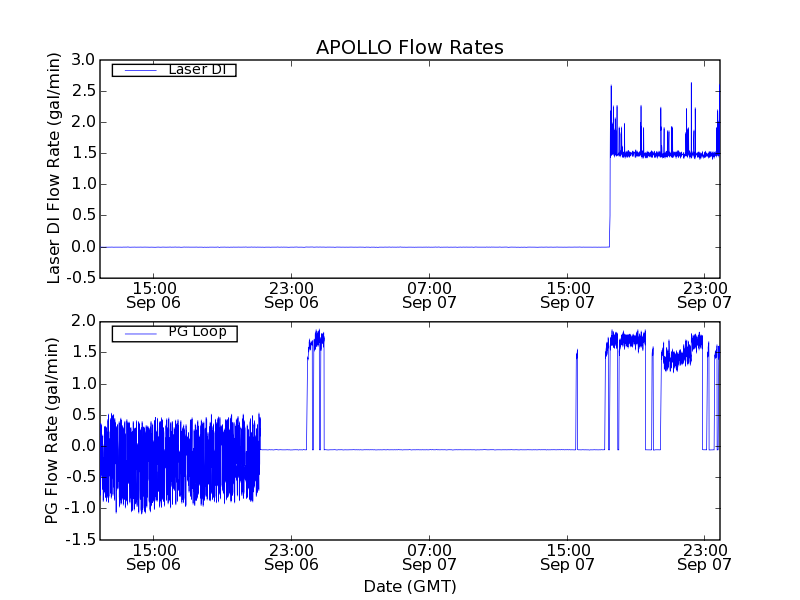Viewport: 800px width, 600px height.
Task: Click the -0.5 tick on the PG Flow y-axis
Action: tap(81, 477)
